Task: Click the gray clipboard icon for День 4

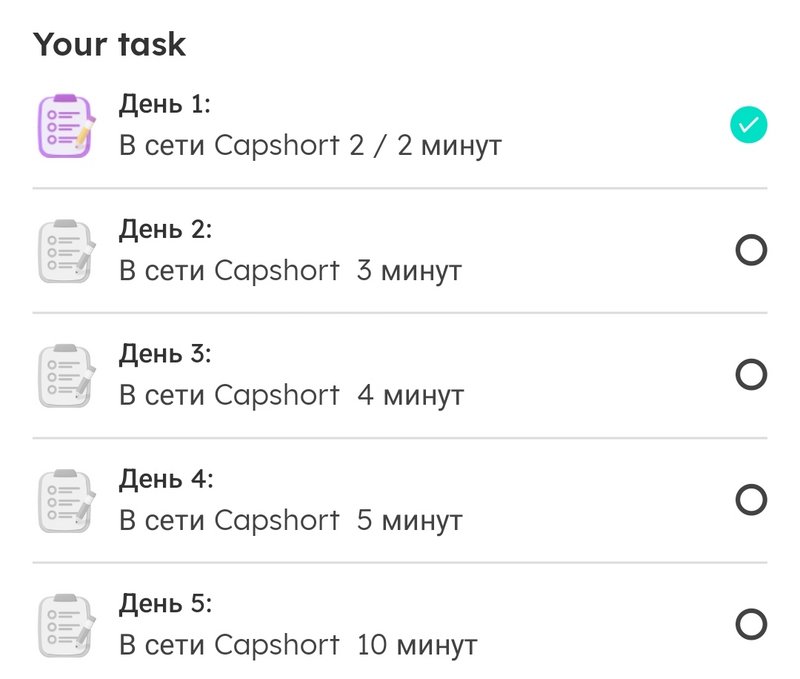Action: (x=67, y=500)
